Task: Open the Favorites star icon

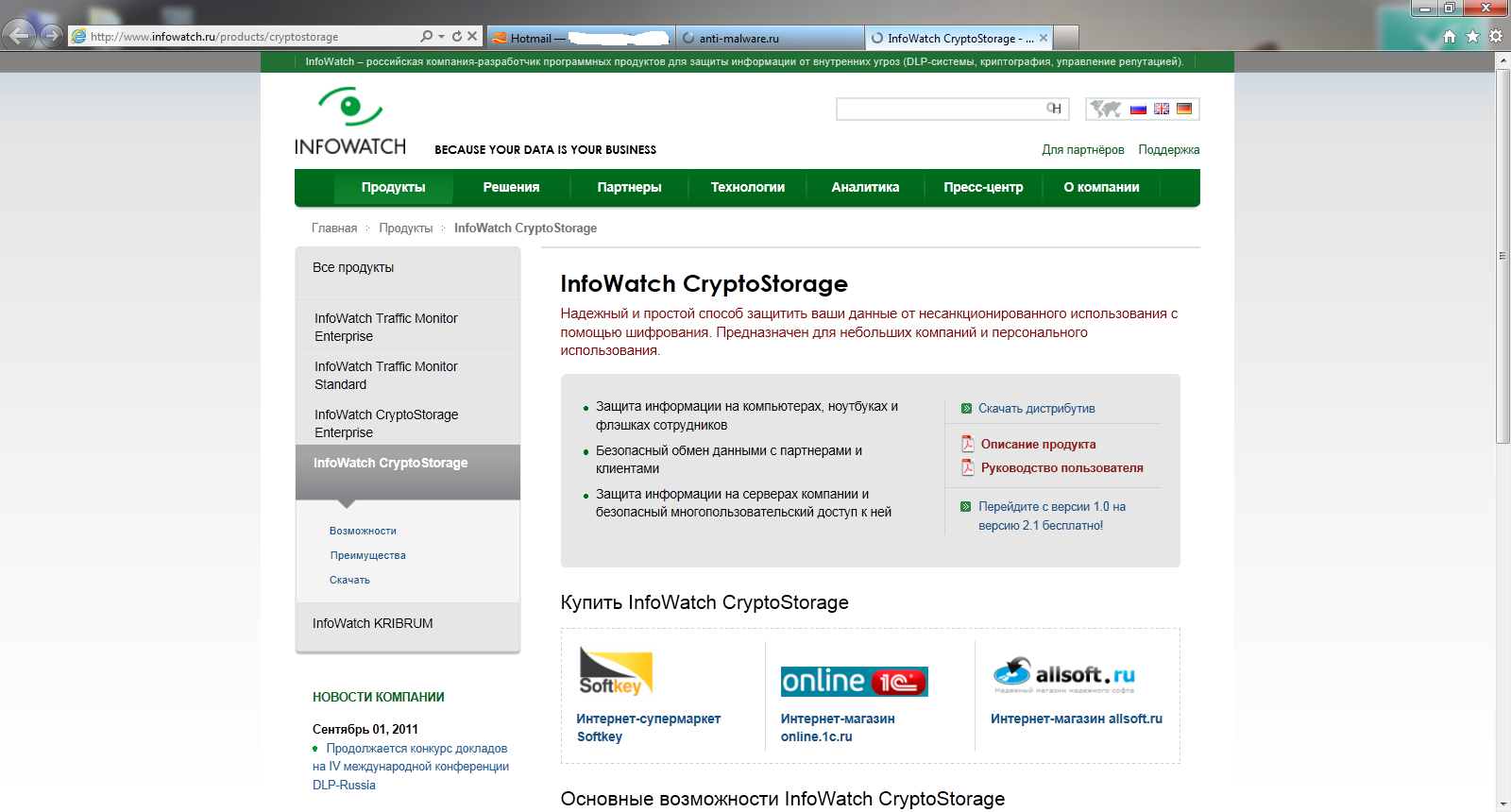Action: 1472,36
